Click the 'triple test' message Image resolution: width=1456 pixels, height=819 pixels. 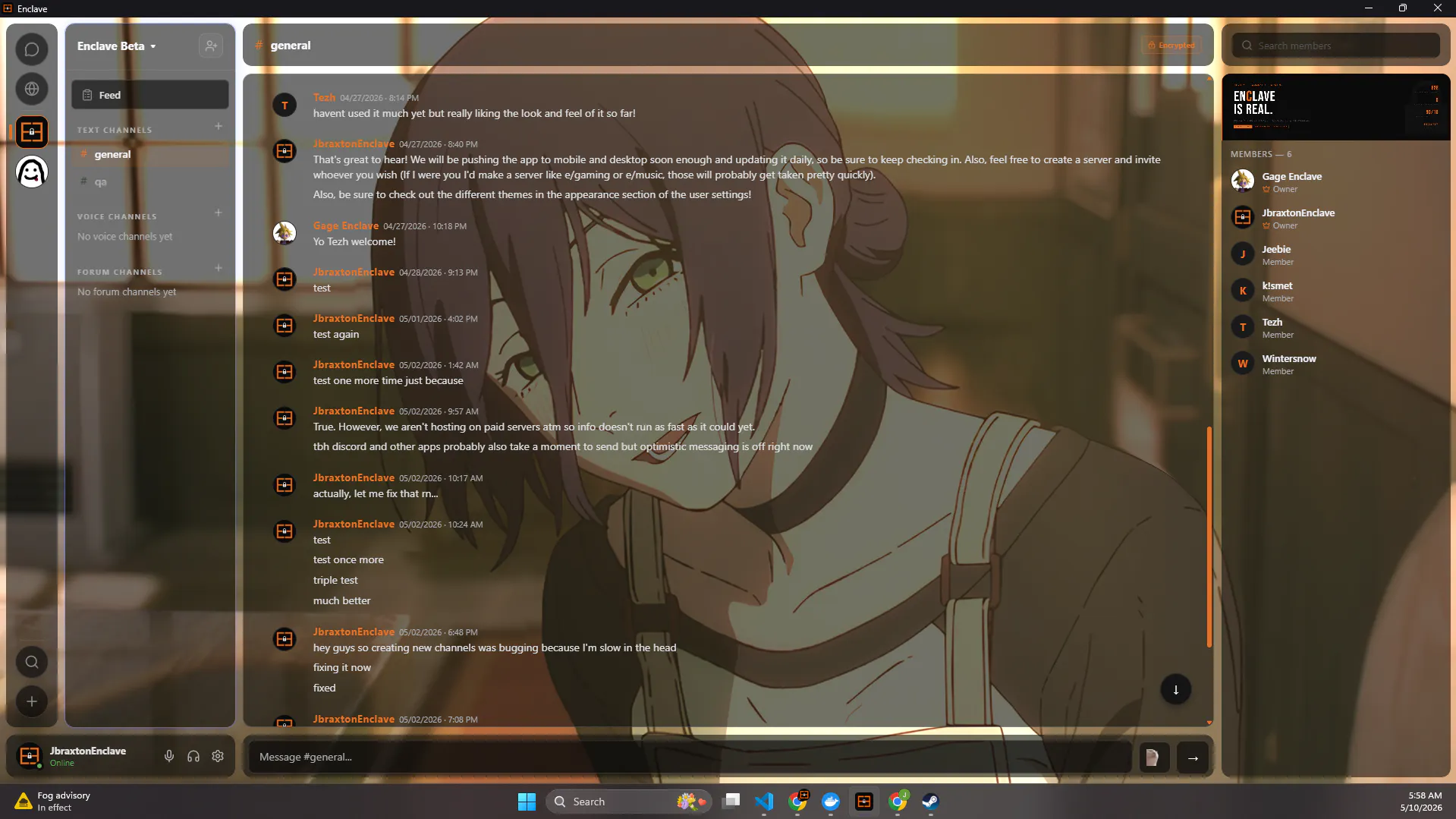pos(335,580)
